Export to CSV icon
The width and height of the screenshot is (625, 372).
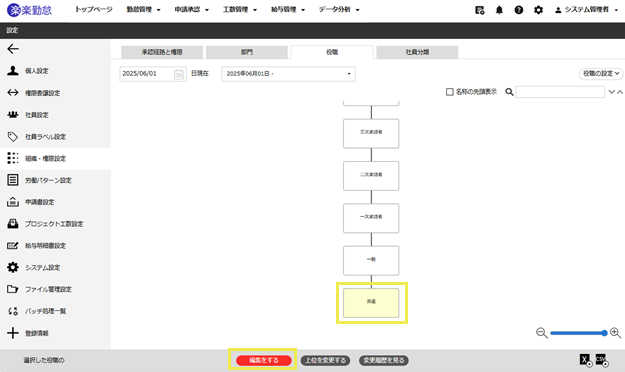[601, 360]
